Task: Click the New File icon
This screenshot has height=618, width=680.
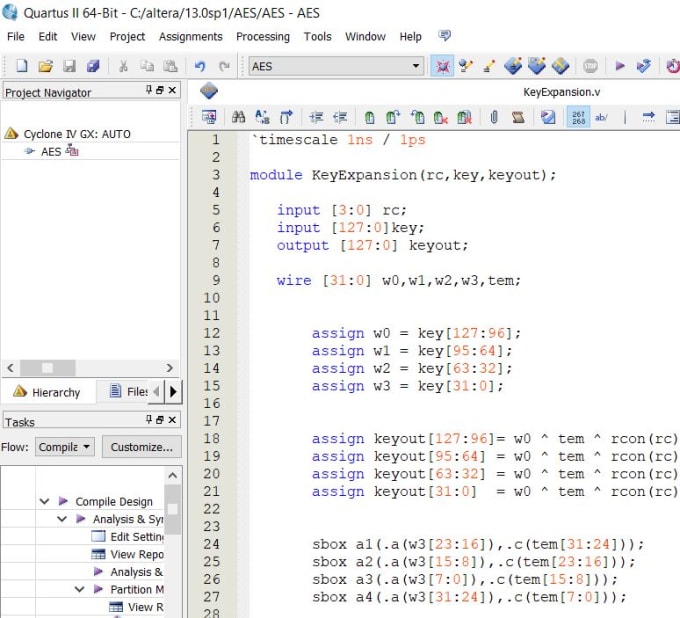Action: (x=21, y=66)
